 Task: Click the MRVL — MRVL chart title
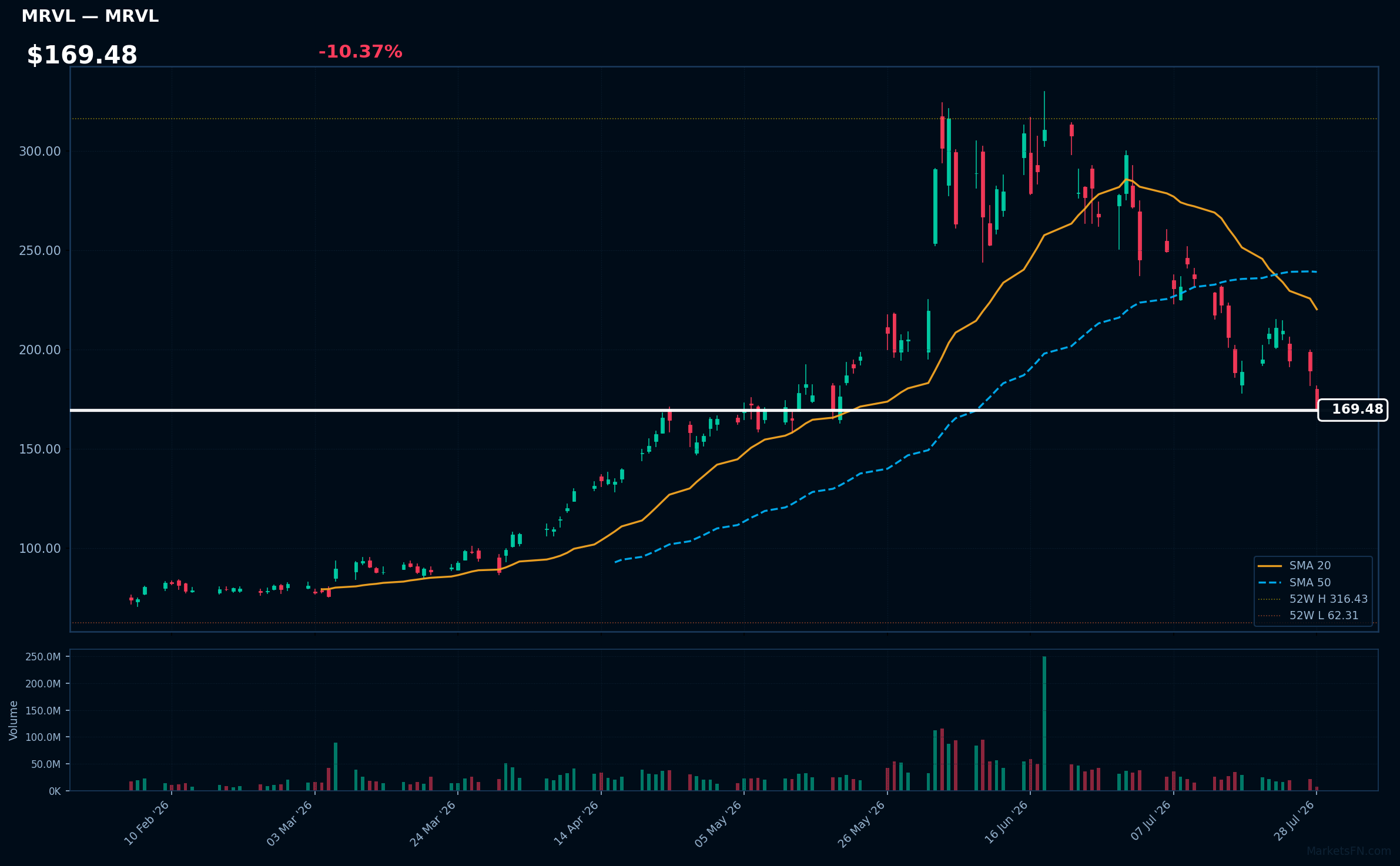point(90,16)
